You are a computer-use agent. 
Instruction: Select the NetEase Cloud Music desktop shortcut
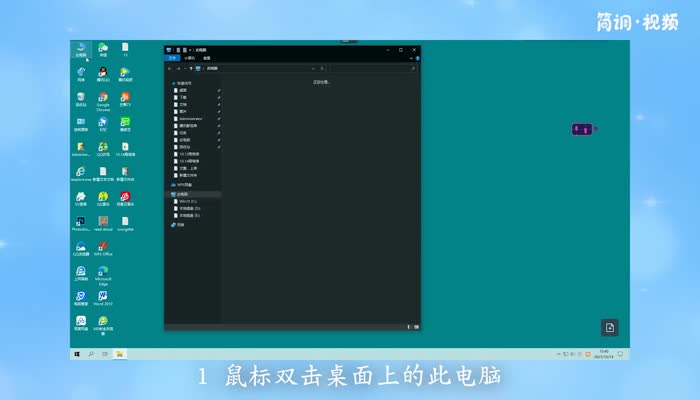(x=125, y=199)
